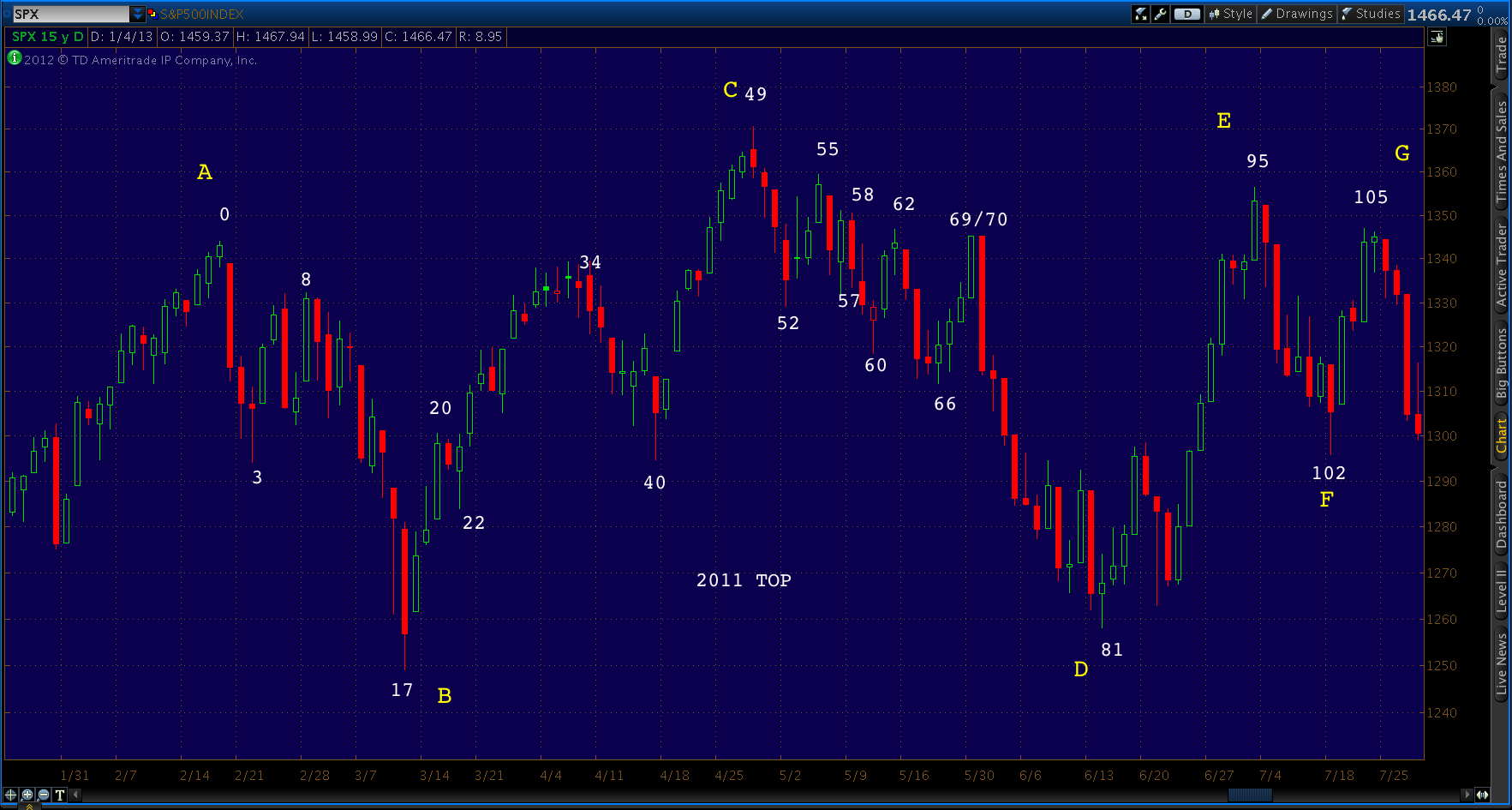Open the Studies menu
The height and width of the screenshot is (810, 1512).
coord(1371,14)
